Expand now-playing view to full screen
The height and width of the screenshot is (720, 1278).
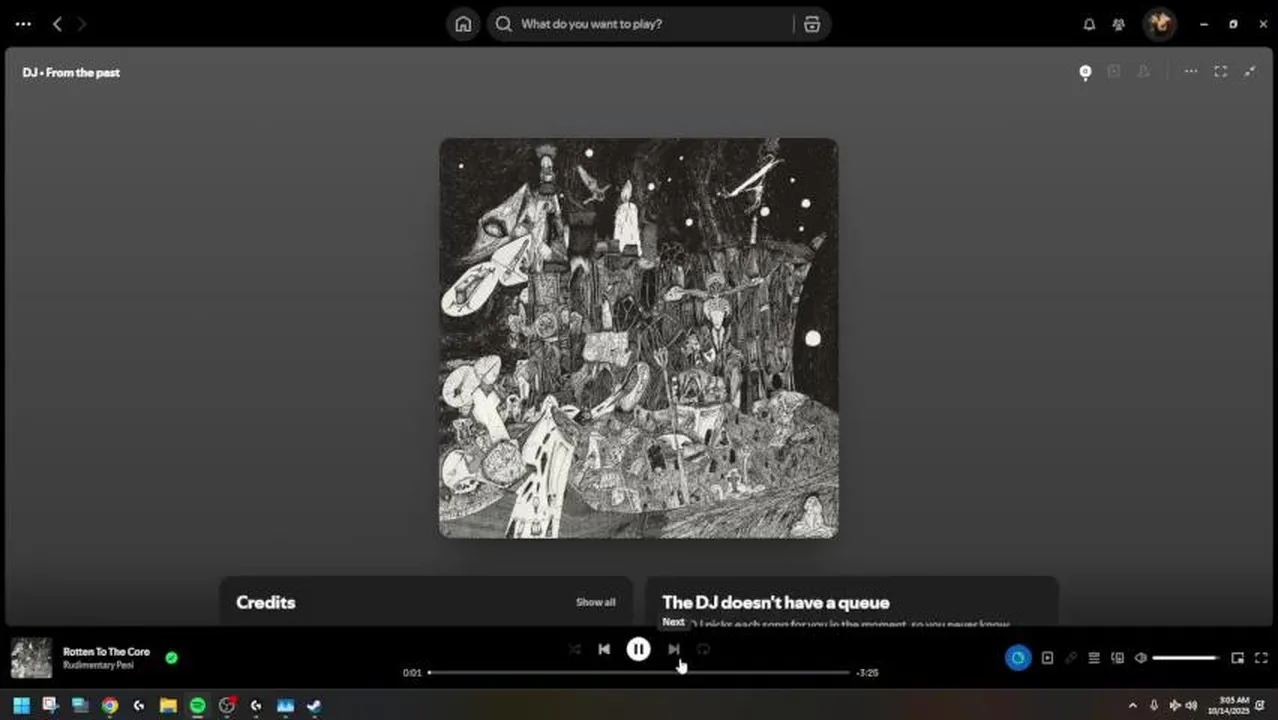point(1221,72)
